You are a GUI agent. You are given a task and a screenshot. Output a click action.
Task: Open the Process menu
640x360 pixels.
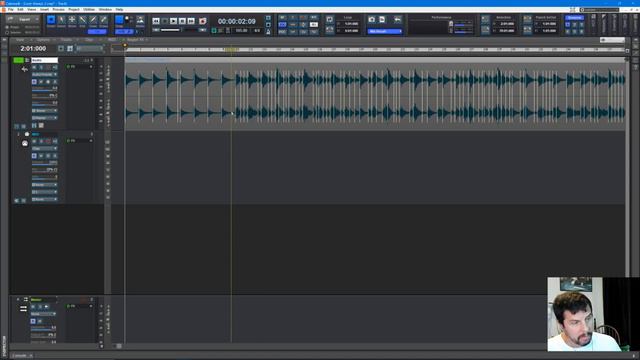coord(58,9)
